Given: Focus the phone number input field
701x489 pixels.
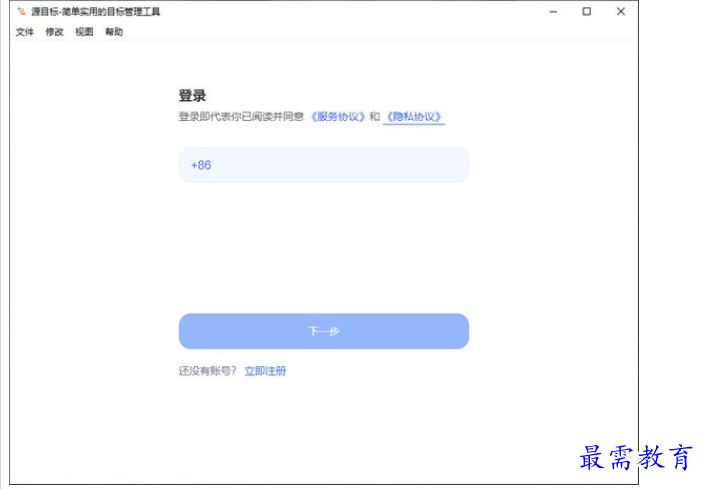Looking at the screenshot, I should [324, 165].
